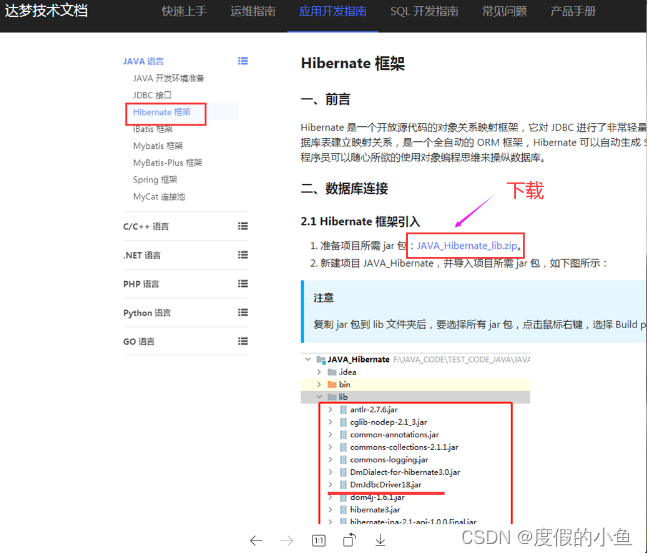The image size is (648, 556).
Task: Expand the GO 语言 section list icon
Action: point(243,341)
